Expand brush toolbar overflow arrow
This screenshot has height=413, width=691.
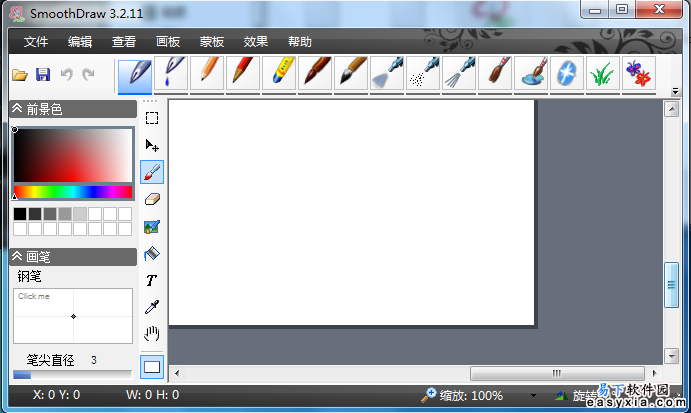tap(675, 91)
